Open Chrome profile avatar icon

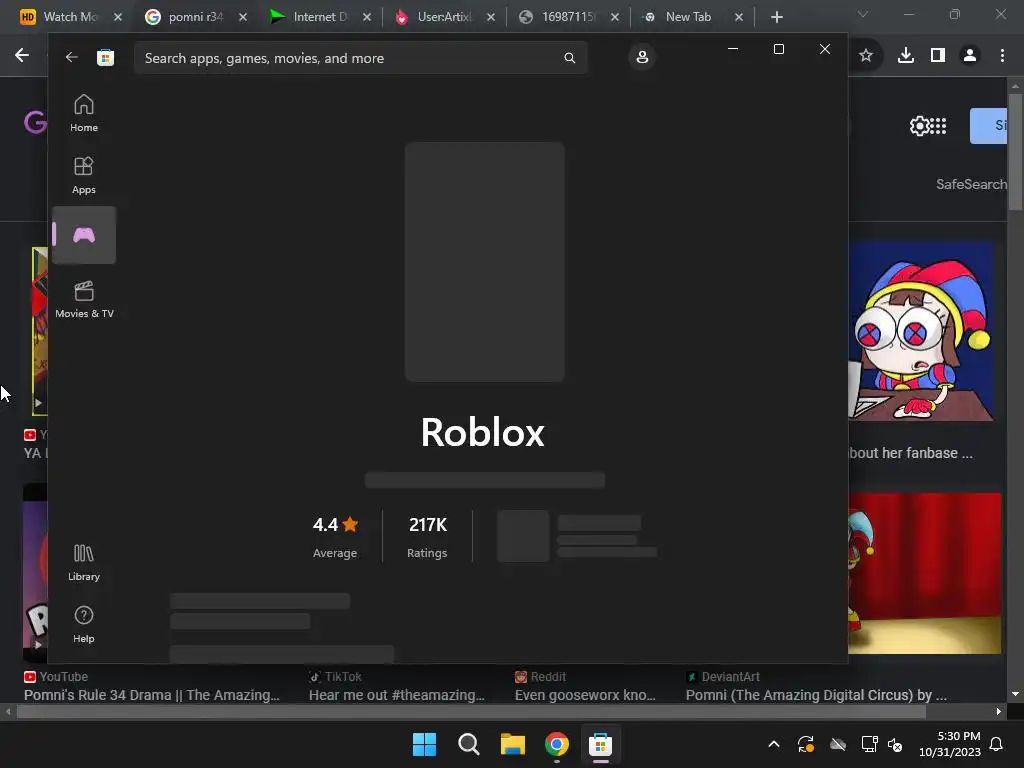click(970, 56)
